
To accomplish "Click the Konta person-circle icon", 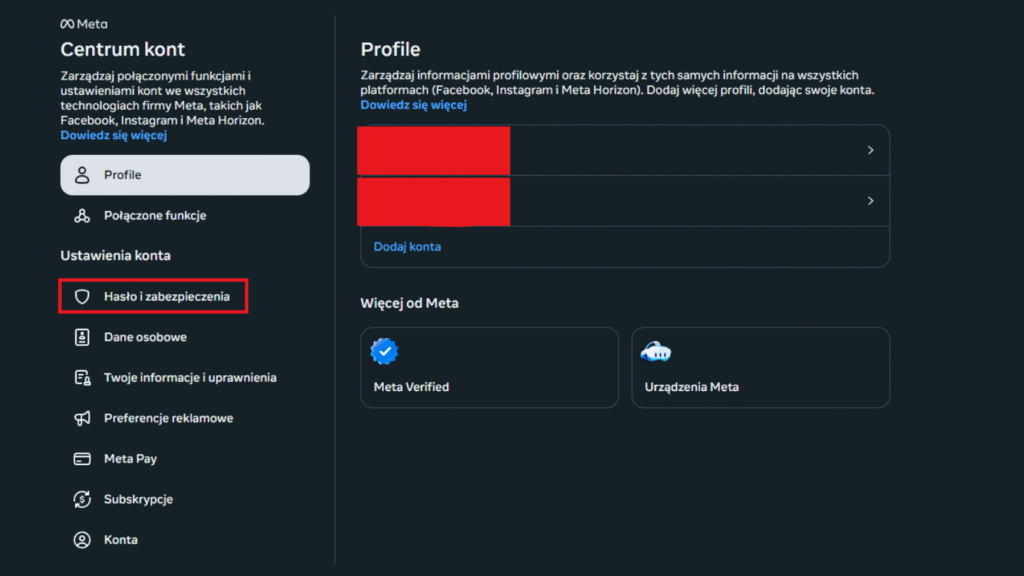I will pyautogui.click(x=82, y=539).
